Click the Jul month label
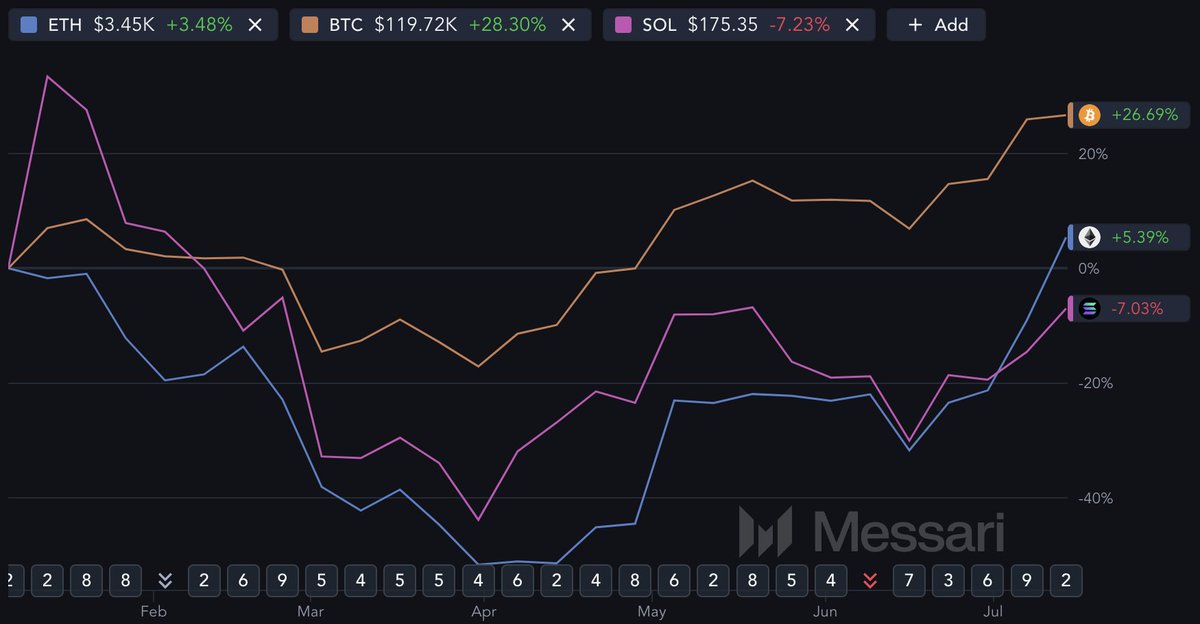The width and height of the screenshot is (1200, 624). 993,611
